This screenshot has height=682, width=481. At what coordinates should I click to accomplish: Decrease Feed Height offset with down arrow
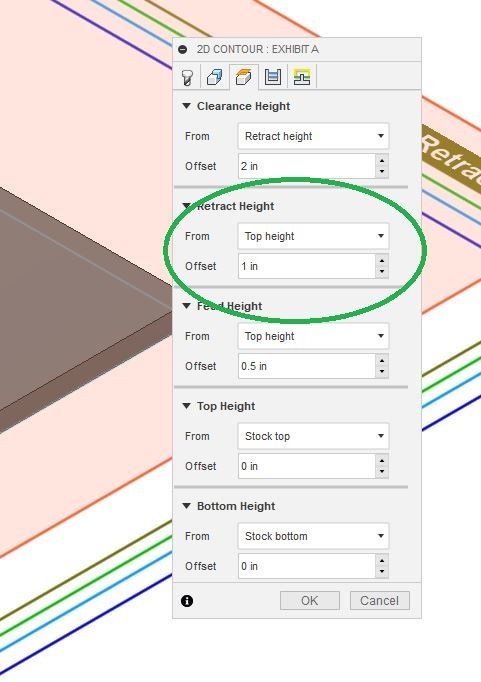382,372
